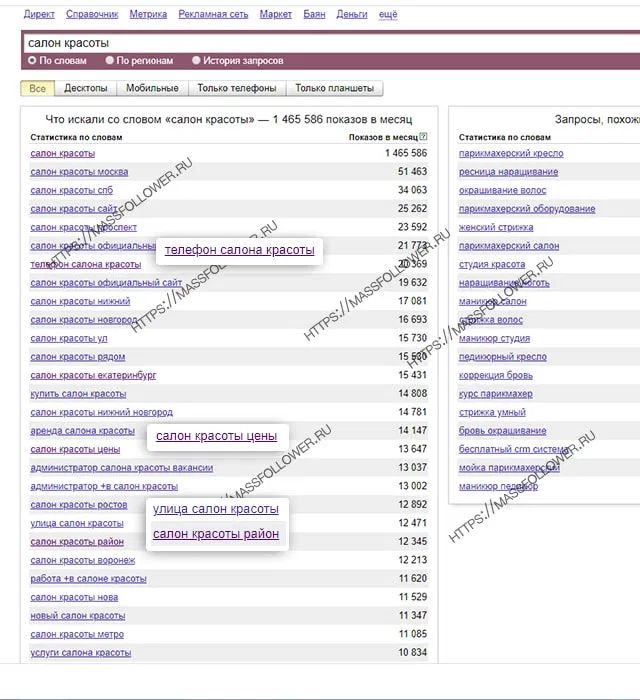
Task: Open the 'Рекламная сеть' top link
Action: click(x=213, y=15)
